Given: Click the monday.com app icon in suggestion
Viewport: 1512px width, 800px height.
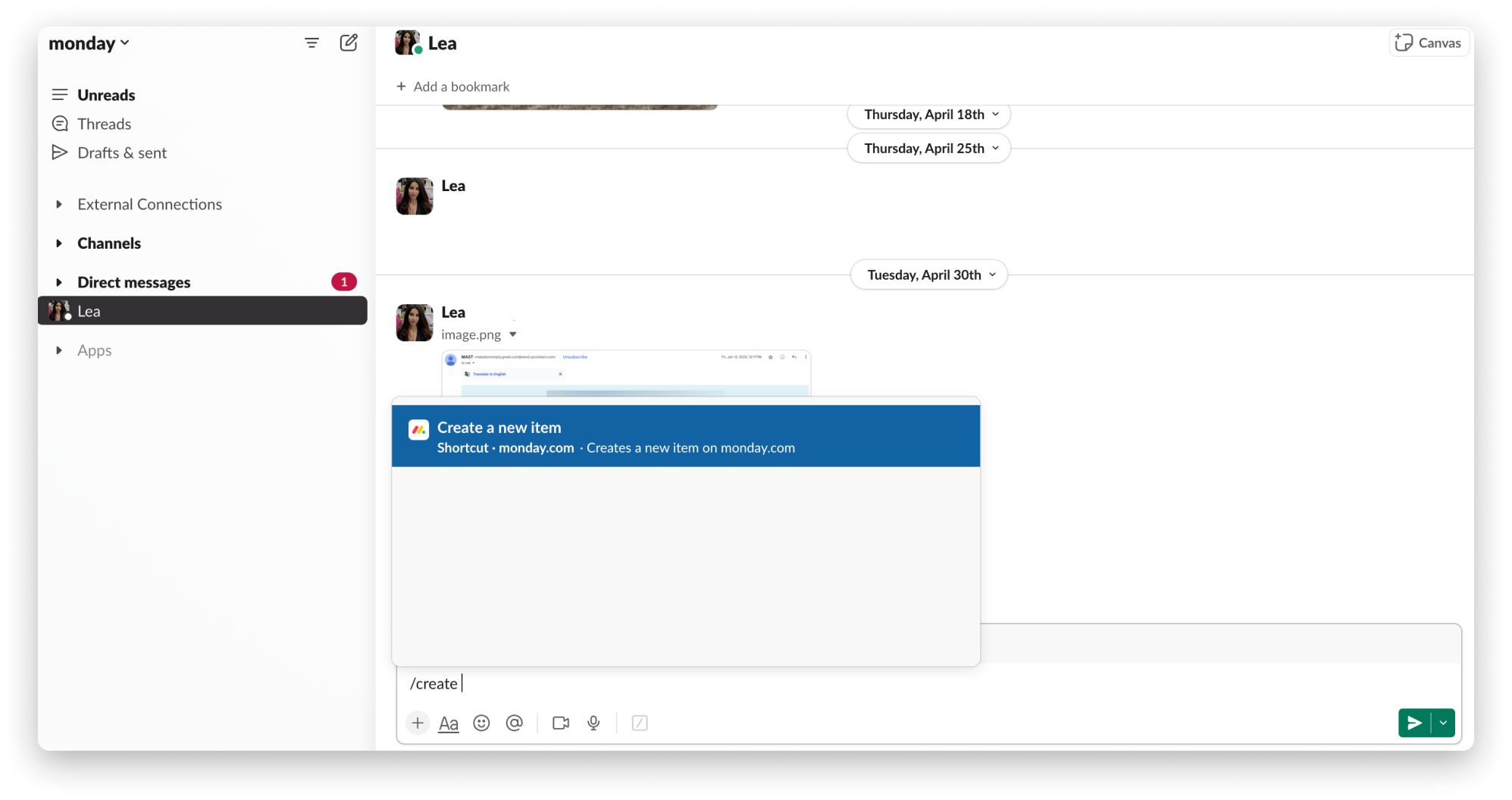Looking at the screenshot, I should pos(418,430).
